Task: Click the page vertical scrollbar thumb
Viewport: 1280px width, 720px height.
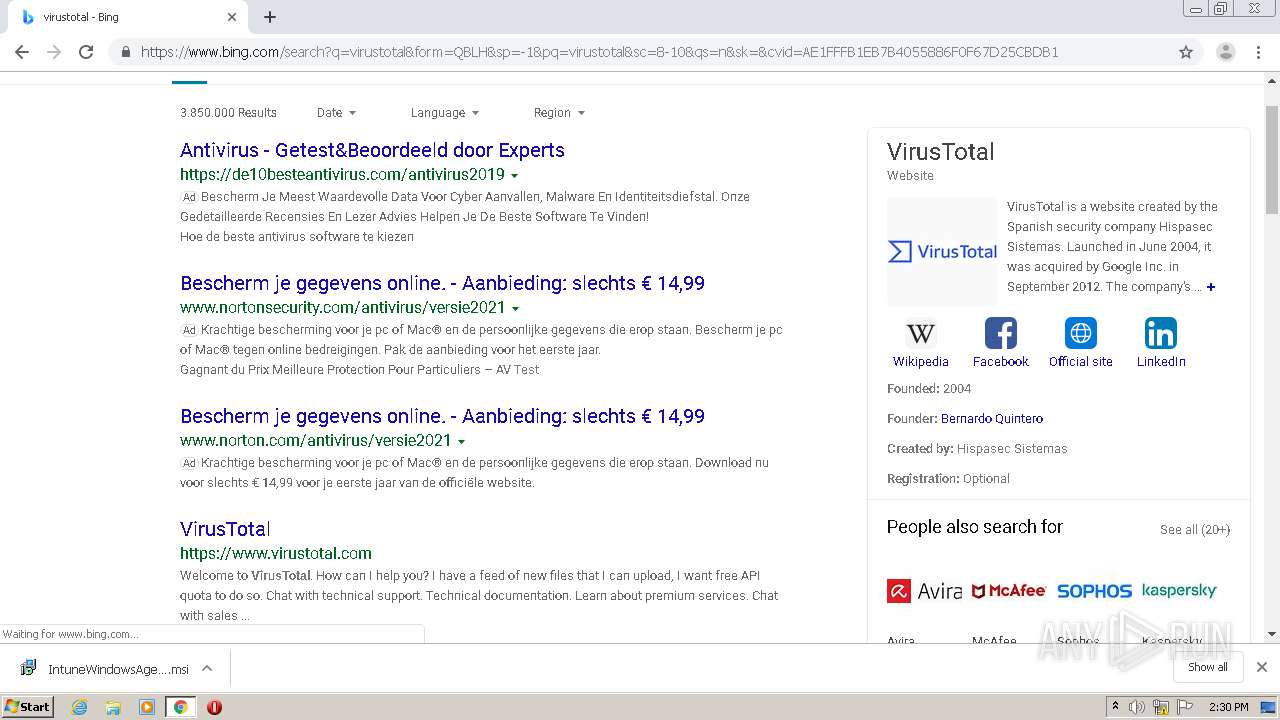Action: point(1272,158)
